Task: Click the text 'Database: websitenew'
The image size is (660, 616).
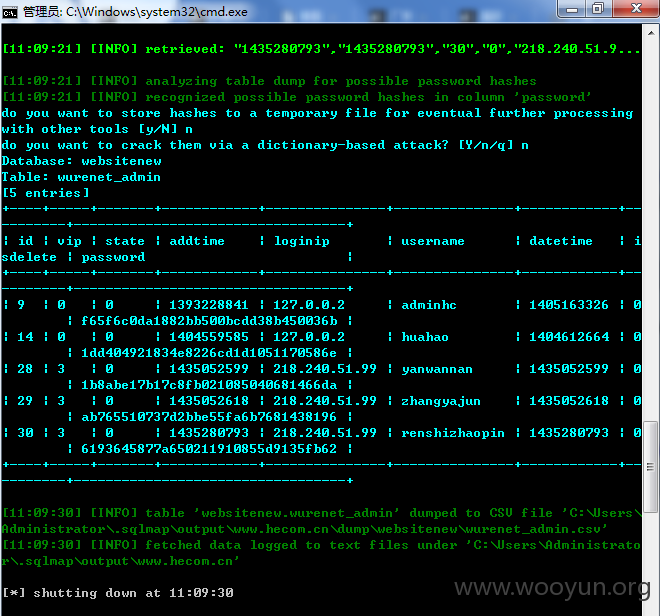Action: [82, 161]
